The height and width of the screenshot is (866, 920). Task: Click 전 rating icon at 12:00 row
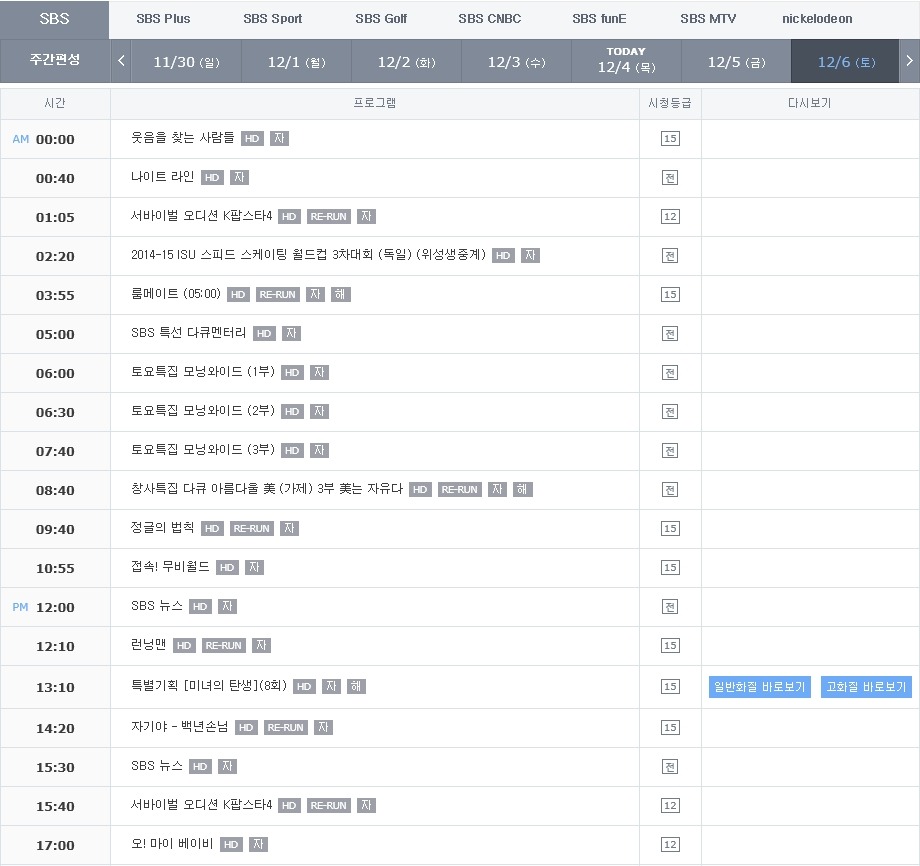point(670,606)
